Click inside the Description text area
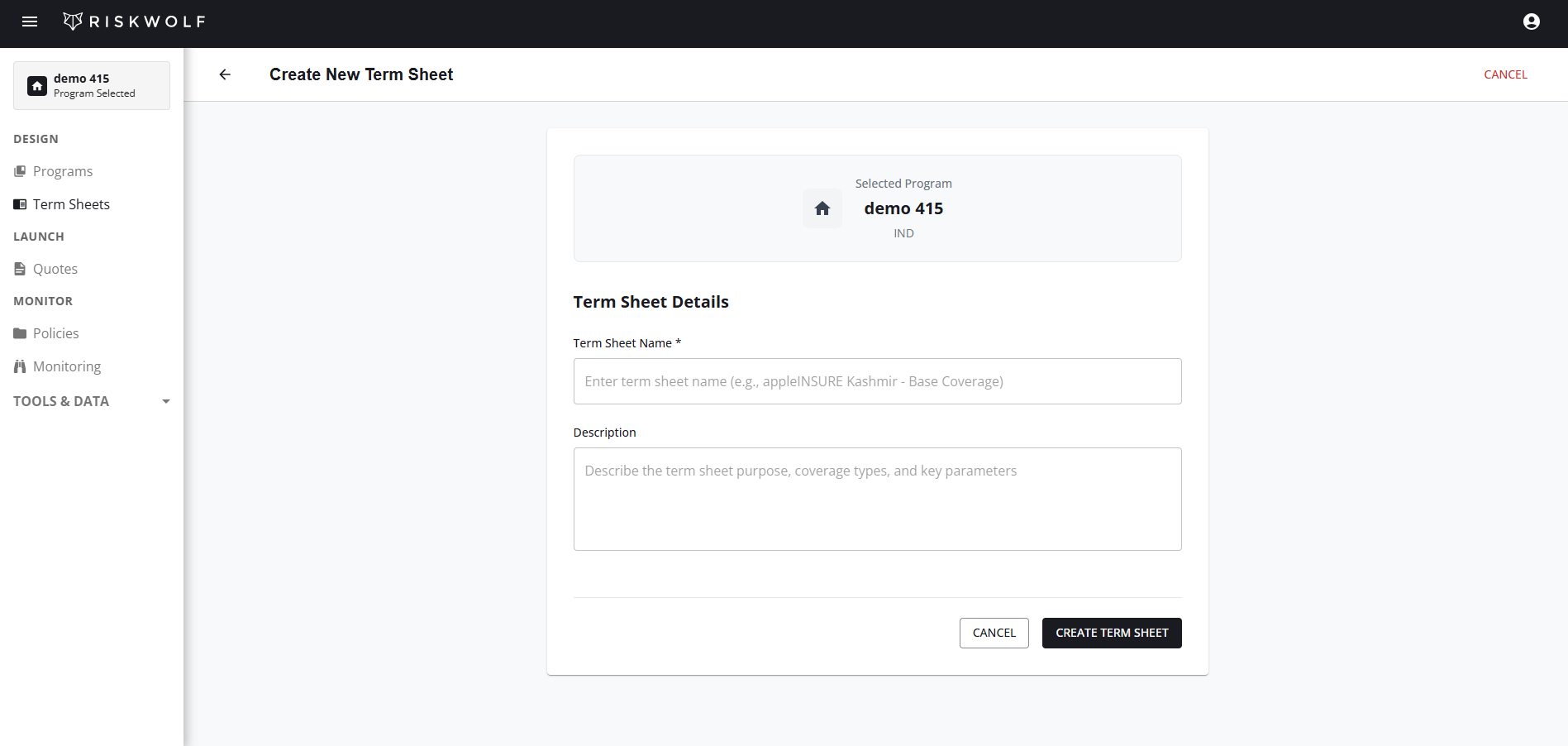This screenshot has width=1568, height=746. (x=877, y=499)
